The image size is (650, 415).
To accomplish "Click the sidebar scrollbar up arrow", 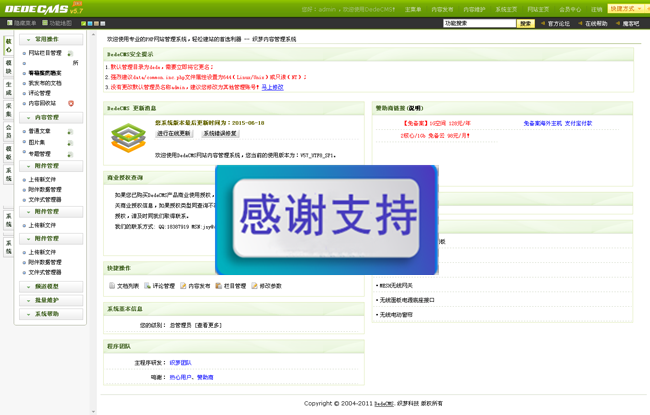I will tap(93, 35).
